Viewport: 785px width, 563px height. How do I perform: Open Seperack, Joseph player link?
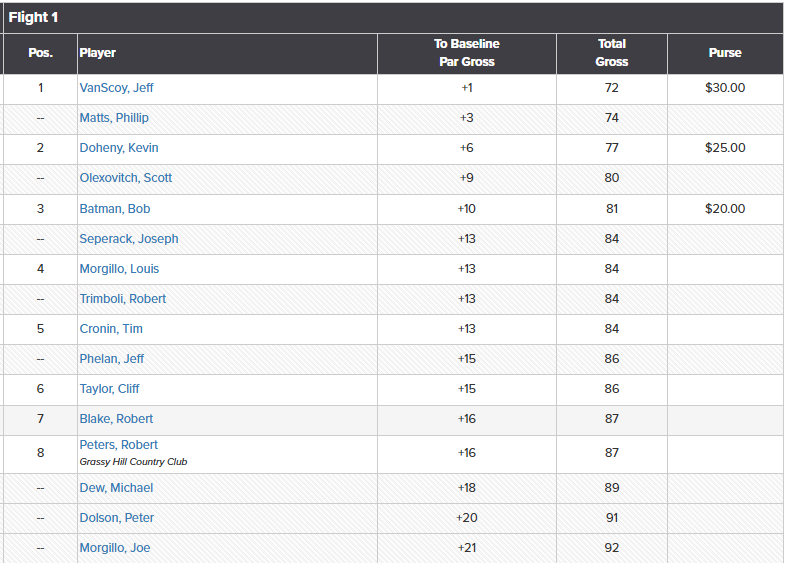point(129,239)
